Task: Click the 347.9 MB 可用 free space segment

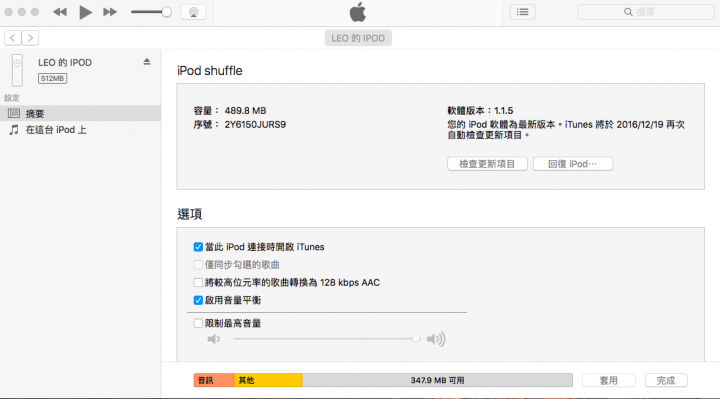Action: pos(437,380)
